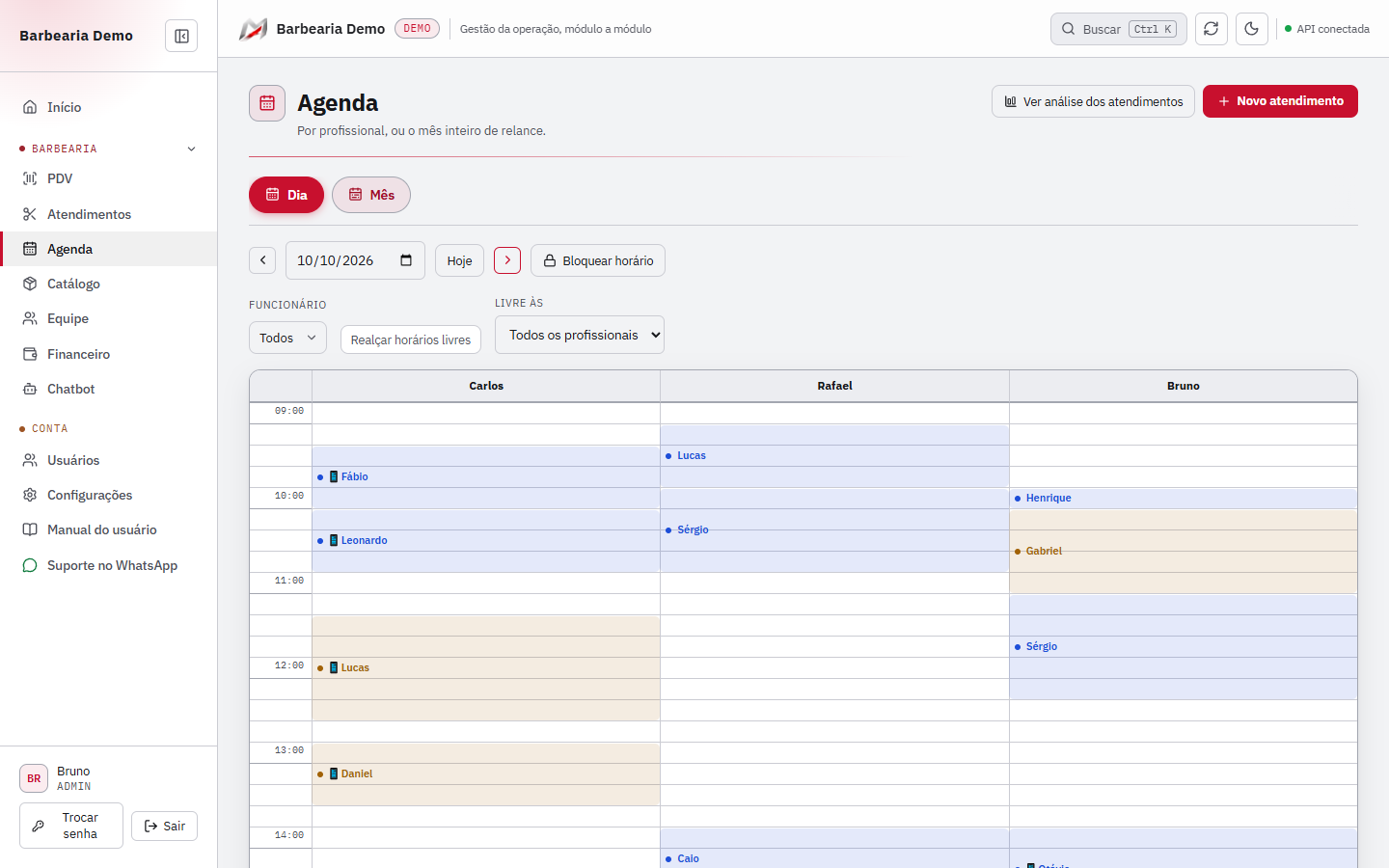Switch to the Mês view tab
Image resolution: width=1389 pixels, height=868 pixels.
(371, 195)
